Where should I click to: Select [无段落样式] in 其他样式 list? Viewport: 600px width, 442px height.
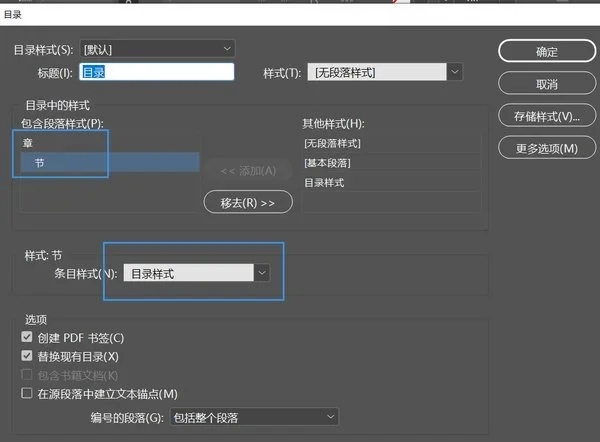pos(391,144)
